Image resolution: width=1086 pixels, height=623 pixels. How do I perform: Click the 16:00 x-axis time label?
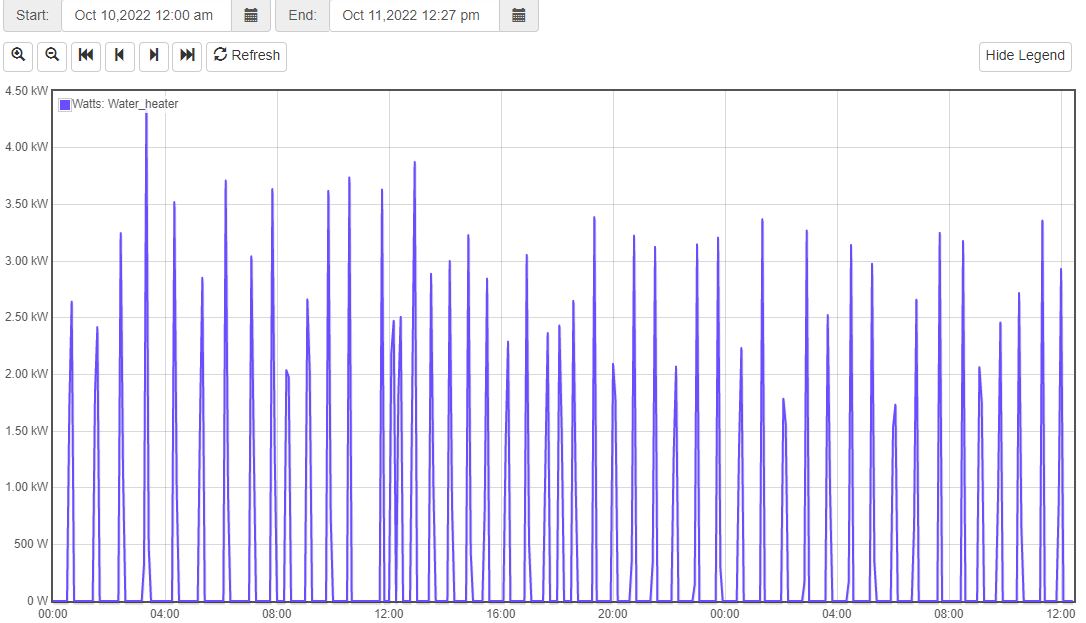[501, 614]
